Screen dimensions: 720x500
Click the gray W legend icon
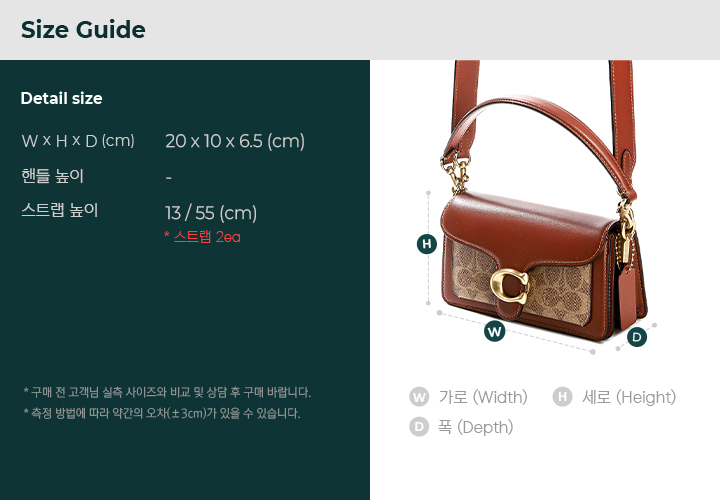point(419,397)
